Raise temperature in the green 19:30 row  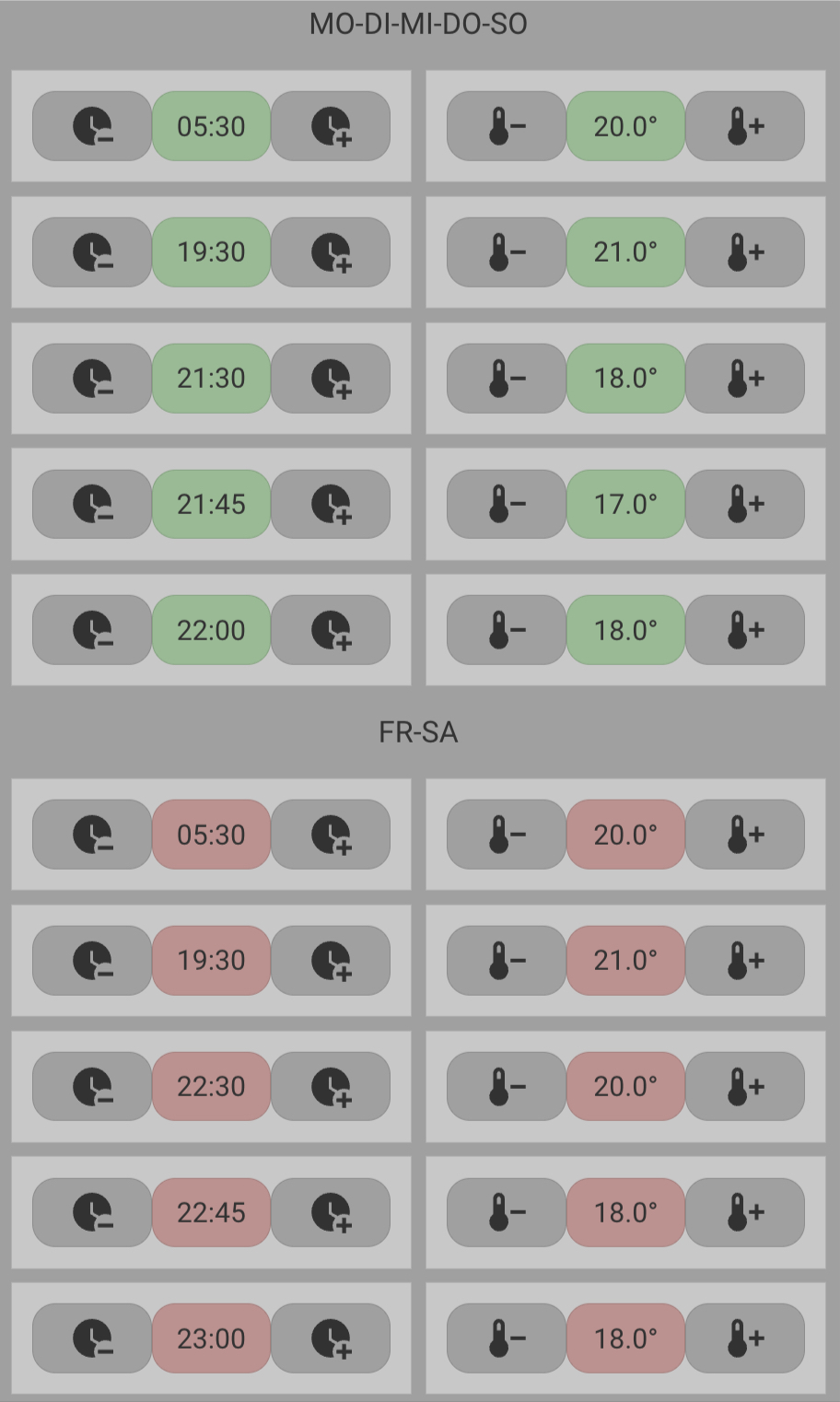[x=745, y=251]
